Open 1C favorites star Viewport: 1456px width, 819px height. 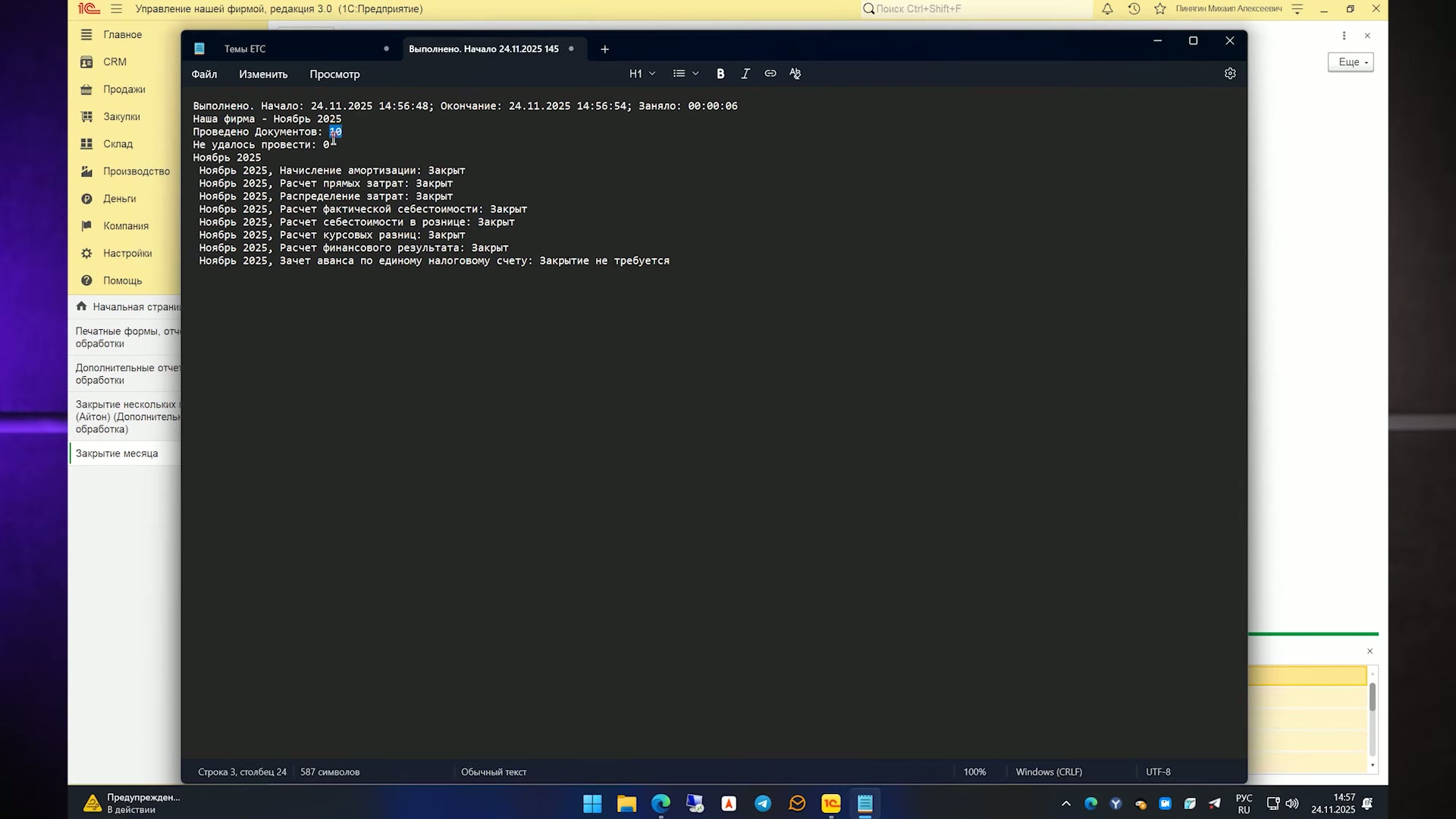pyautogui.click(x=1159, y=9)
